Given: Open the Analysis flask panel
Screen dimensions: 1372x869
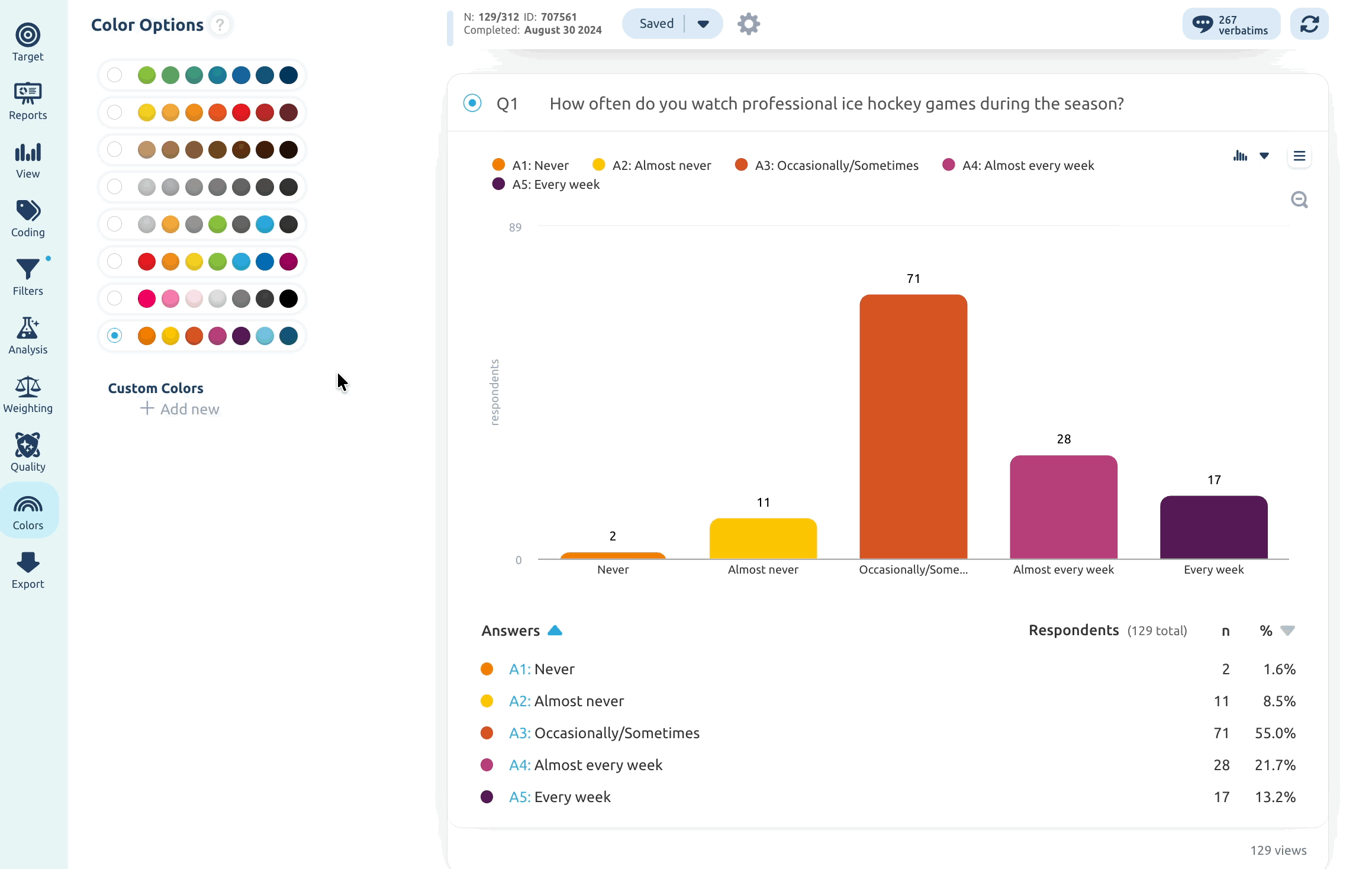Looking at the screenshot, I should tap(28, 336).
